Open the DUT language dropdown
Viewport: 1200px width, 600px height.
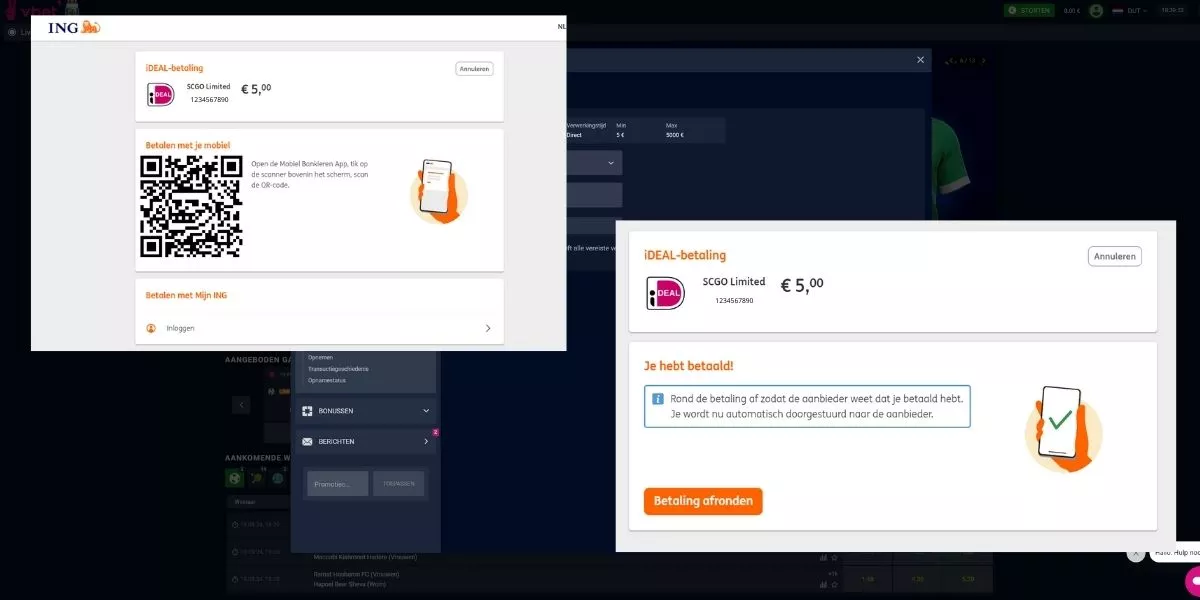click(x=1130, y=10)
